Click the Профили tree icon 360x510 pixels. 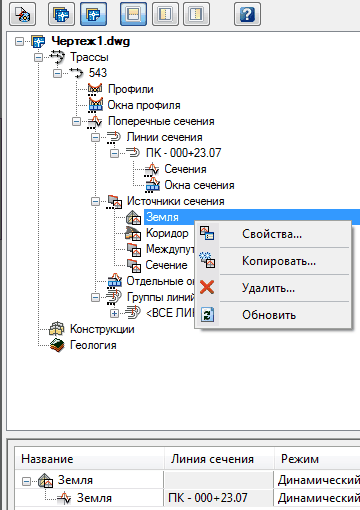point(95,89)
